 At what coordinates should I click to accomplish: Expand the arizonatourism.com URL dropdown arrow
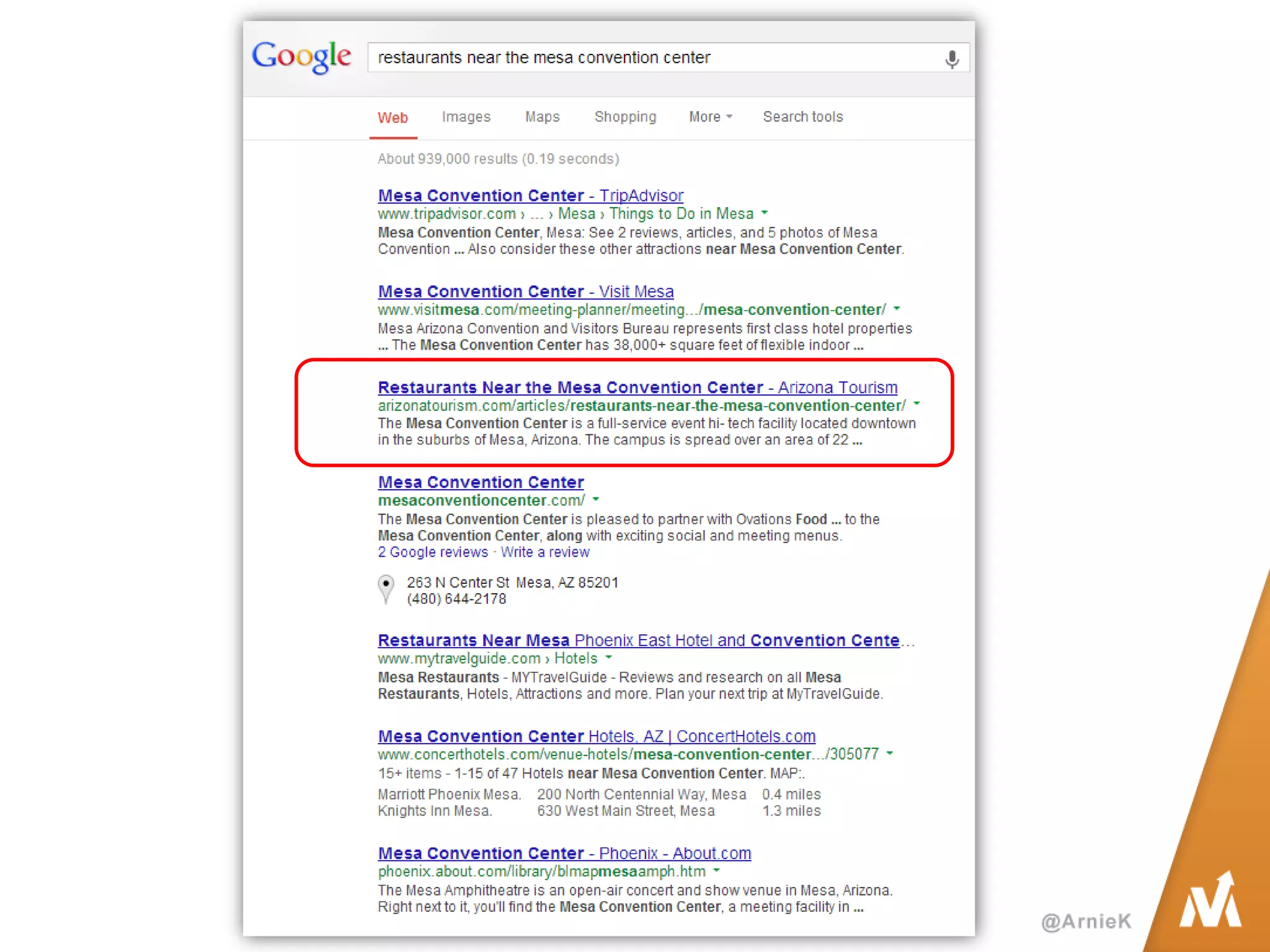click(x=917, y=404)
